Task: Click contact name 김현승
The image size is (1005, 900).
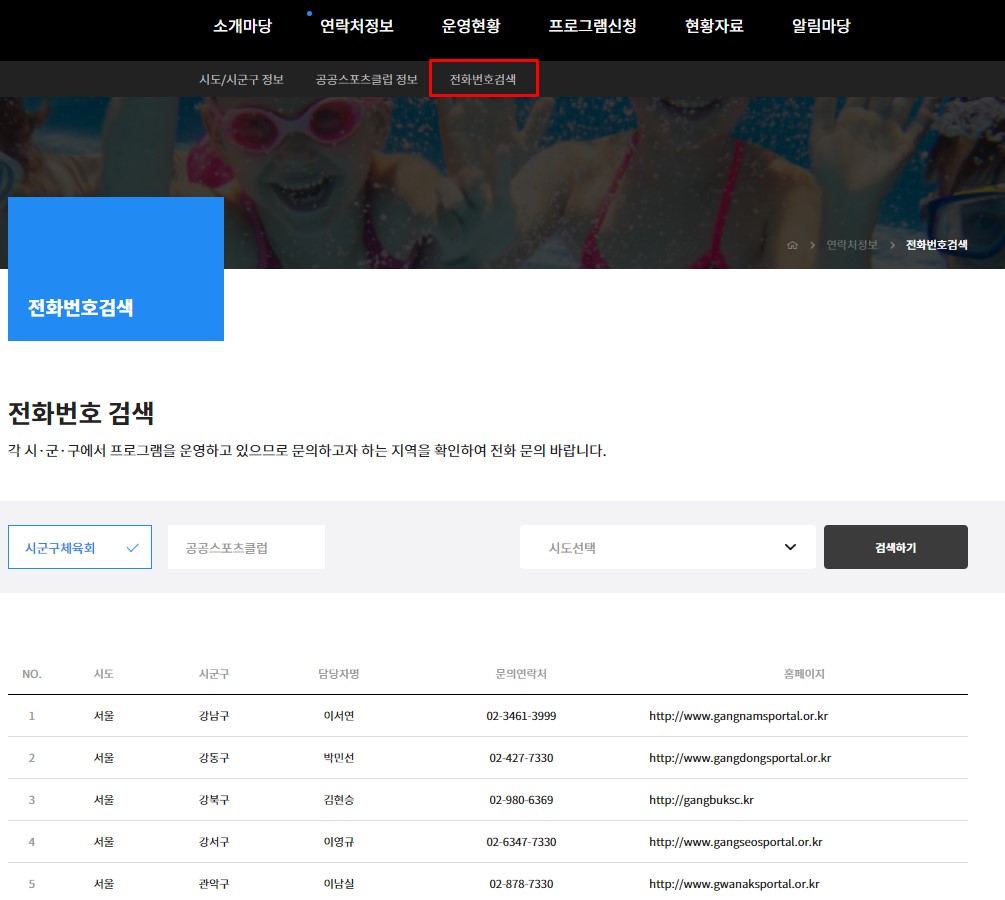Action: (x=339, y=800)
